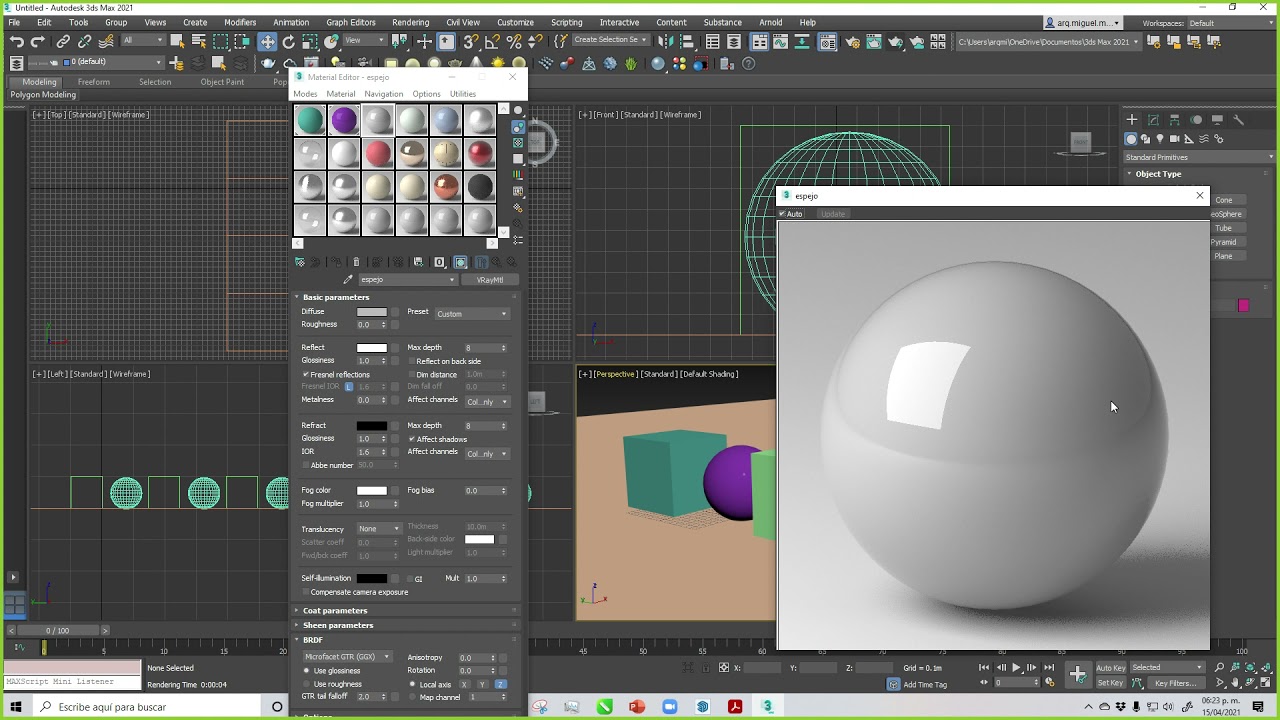Click the Cone primitive button

point(1224,200)
